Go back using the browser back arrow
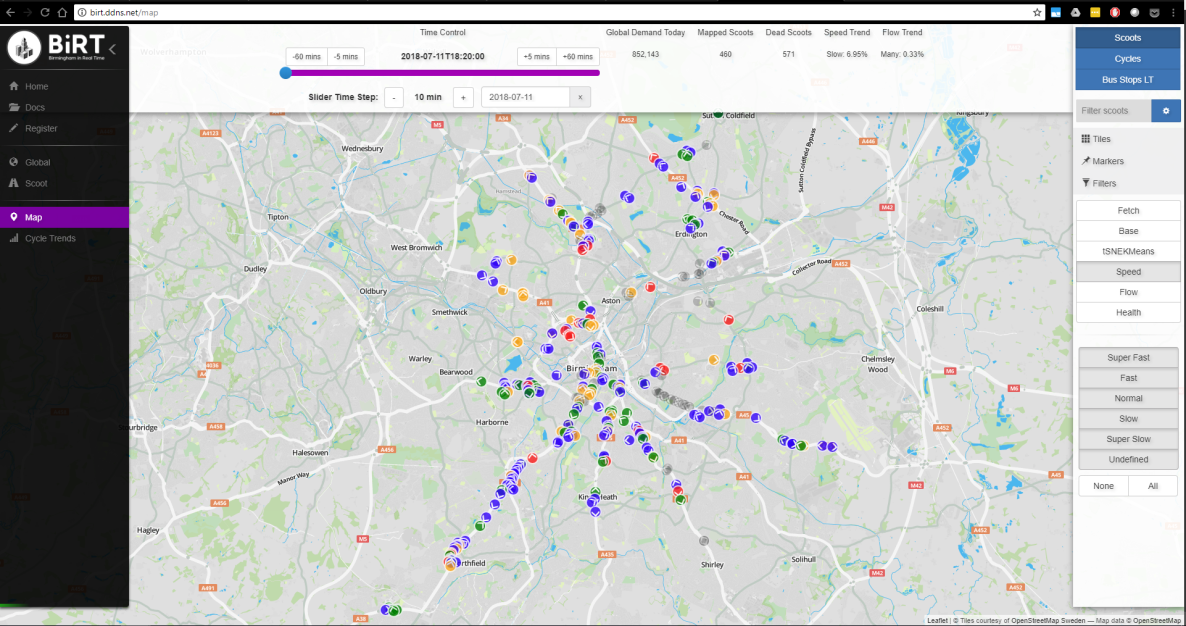This screenshot has width=1186, height=626. [10, 12]
